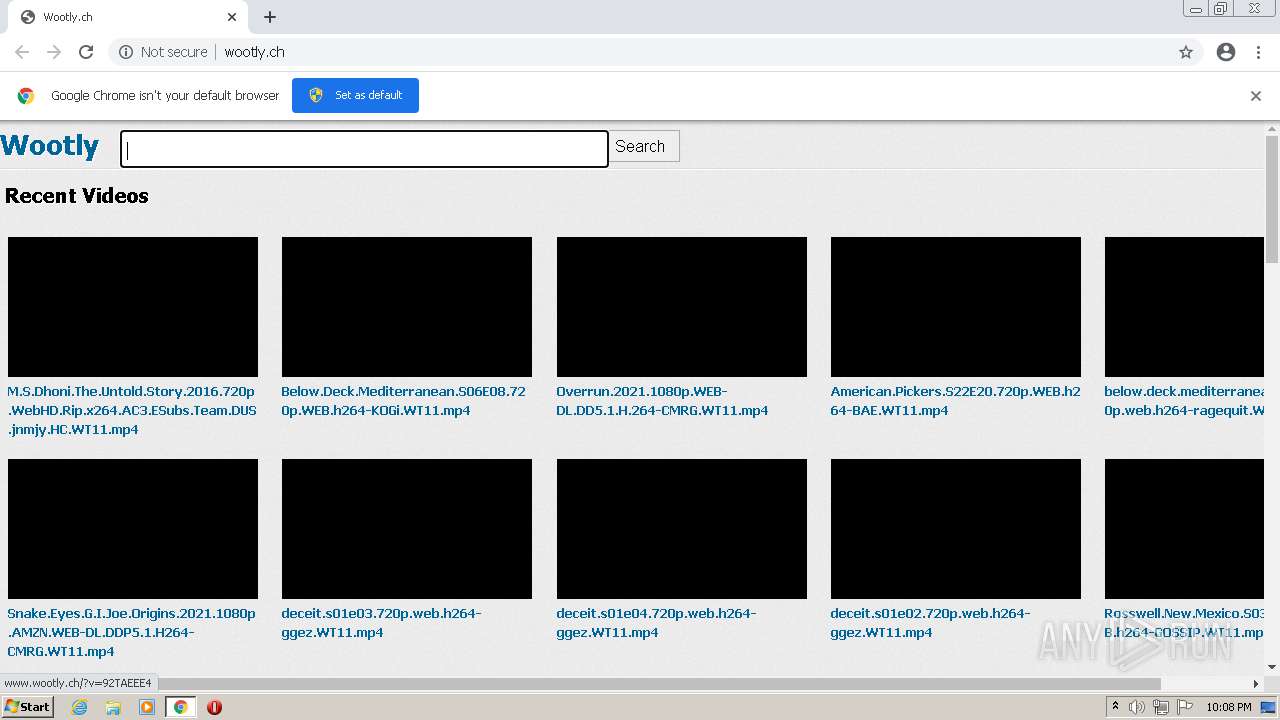The height and width of the screenshot is (720, 1280).
Task: Open Snake.Eyes.G.I.Joe.Origins video thumbnail
Action: coord(133,529)
